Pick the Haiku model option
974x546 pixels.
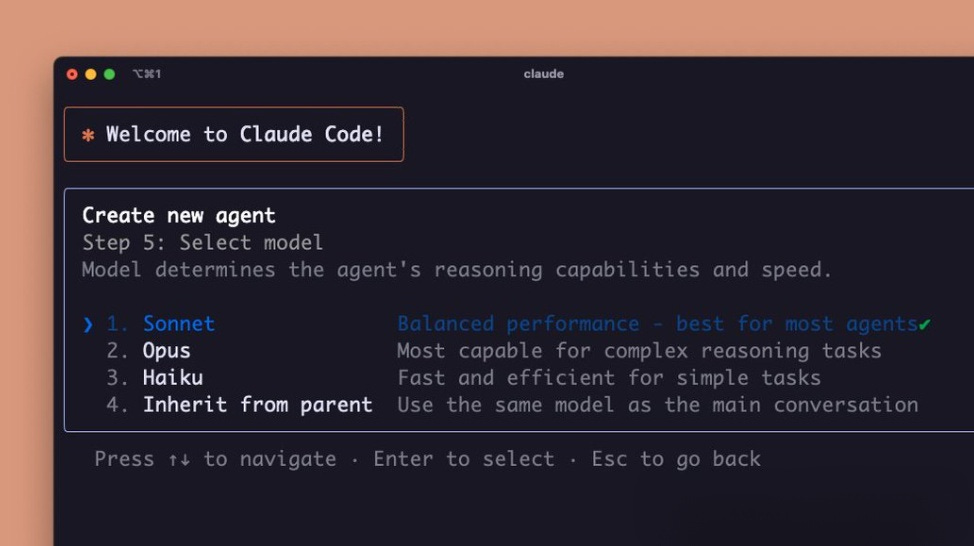coord(173,378)
